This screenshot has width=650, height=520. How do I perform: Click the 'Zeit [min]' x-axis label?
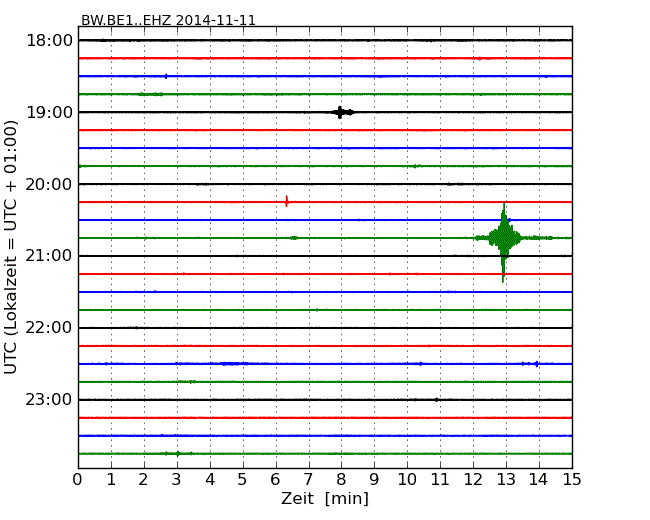[325, 498]
